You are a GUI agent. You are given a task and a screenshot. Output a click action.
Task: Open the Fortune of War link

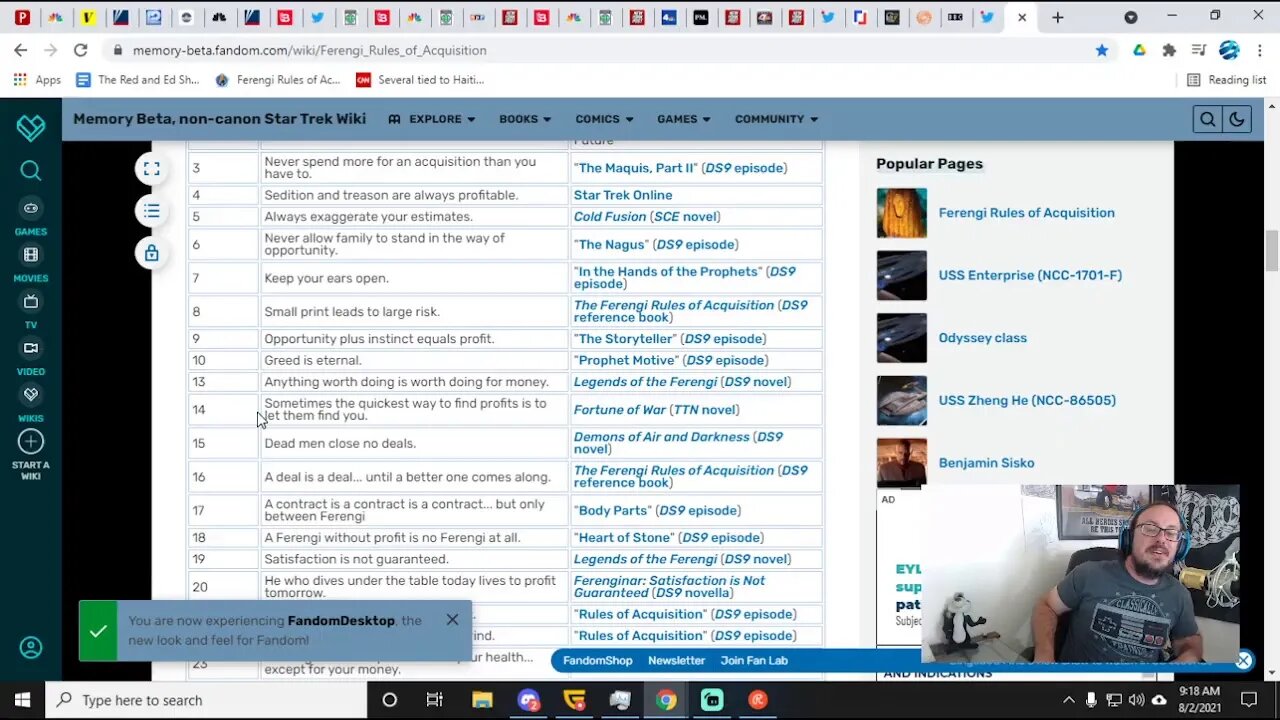[620, 410]
